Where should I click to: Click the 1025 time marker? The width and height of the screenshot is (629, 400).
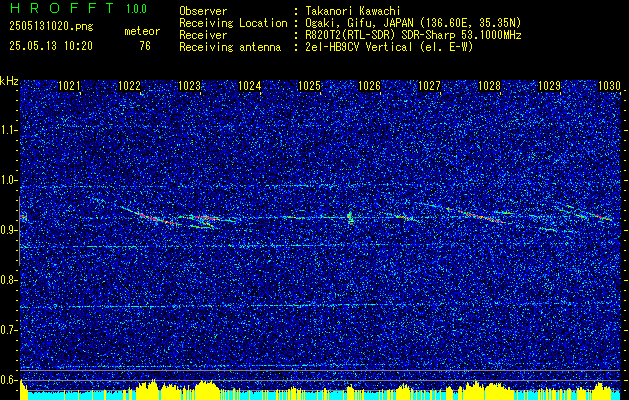click(310, 85)
